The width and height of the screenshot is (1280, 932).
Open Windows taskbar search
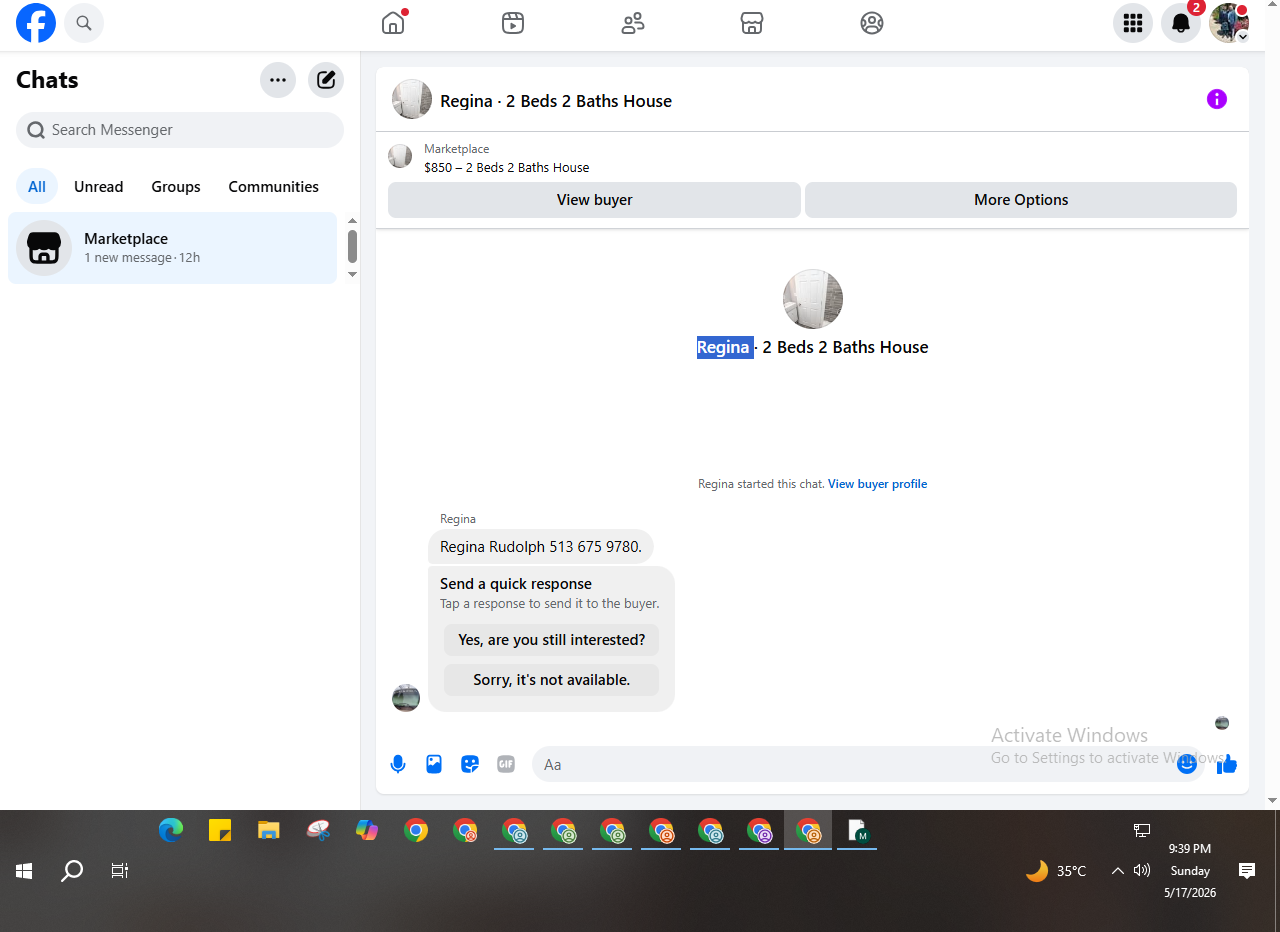[72, 871]
